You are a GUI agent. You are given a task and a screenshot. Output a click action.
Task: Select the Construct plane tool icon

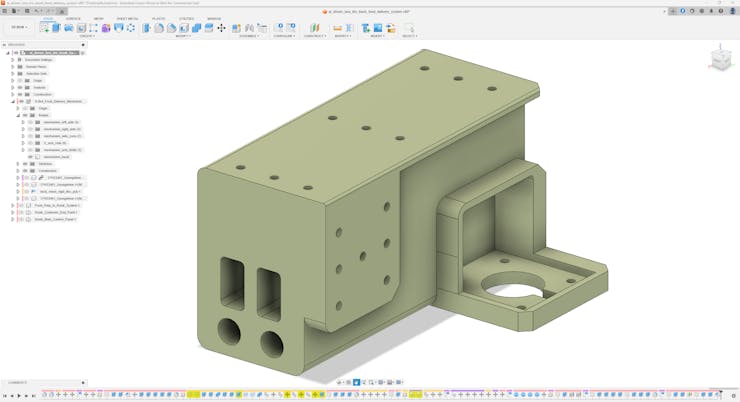tap(313, 28)
